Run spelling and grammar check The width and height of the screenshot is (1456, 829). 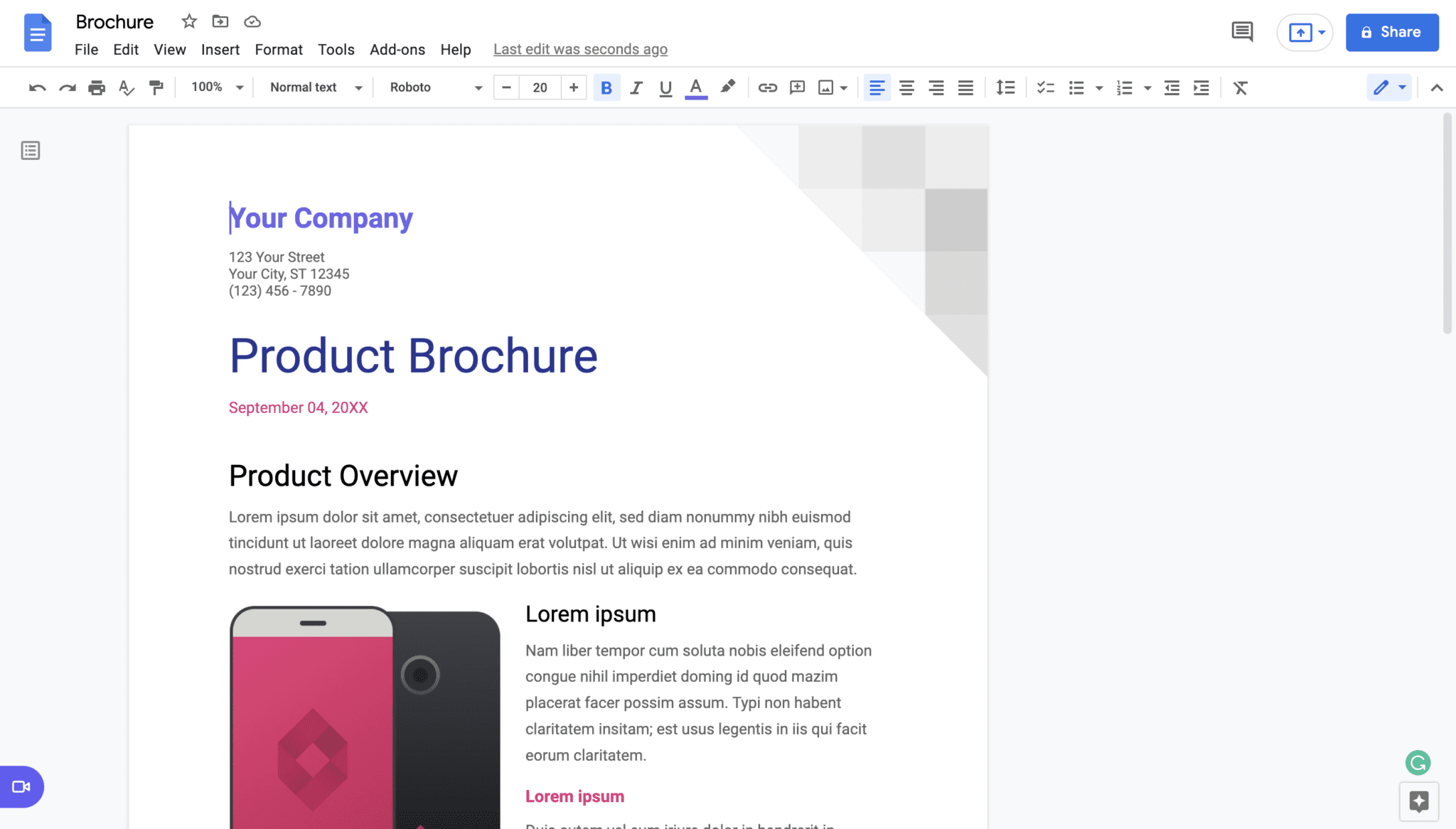coord(126,87)
